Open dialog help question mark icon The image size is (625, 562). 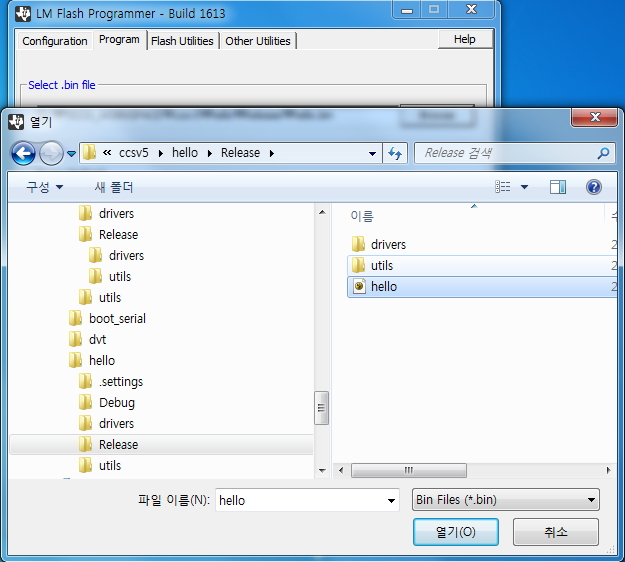594,187
